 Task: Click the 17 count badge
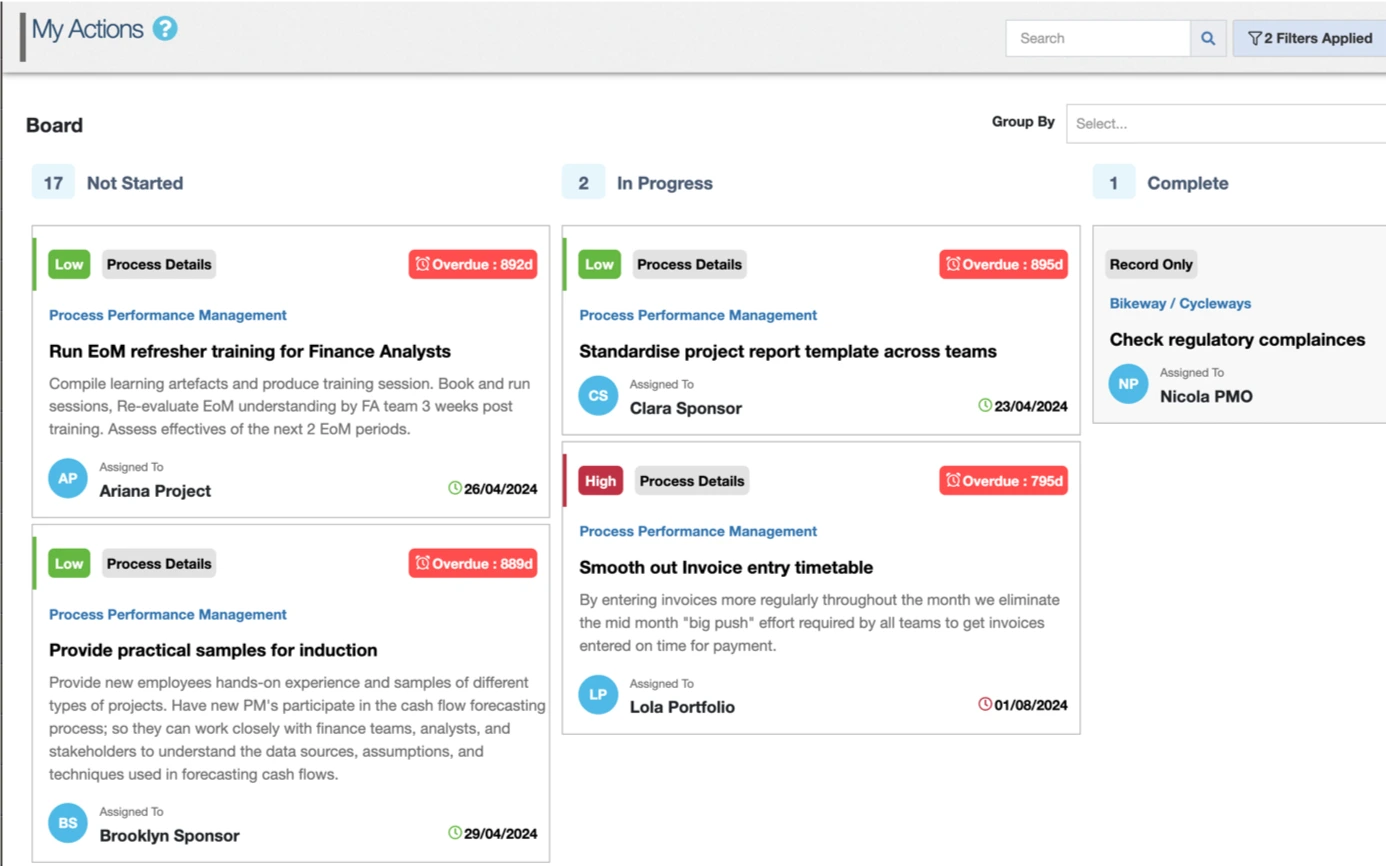tap(53, 183)
